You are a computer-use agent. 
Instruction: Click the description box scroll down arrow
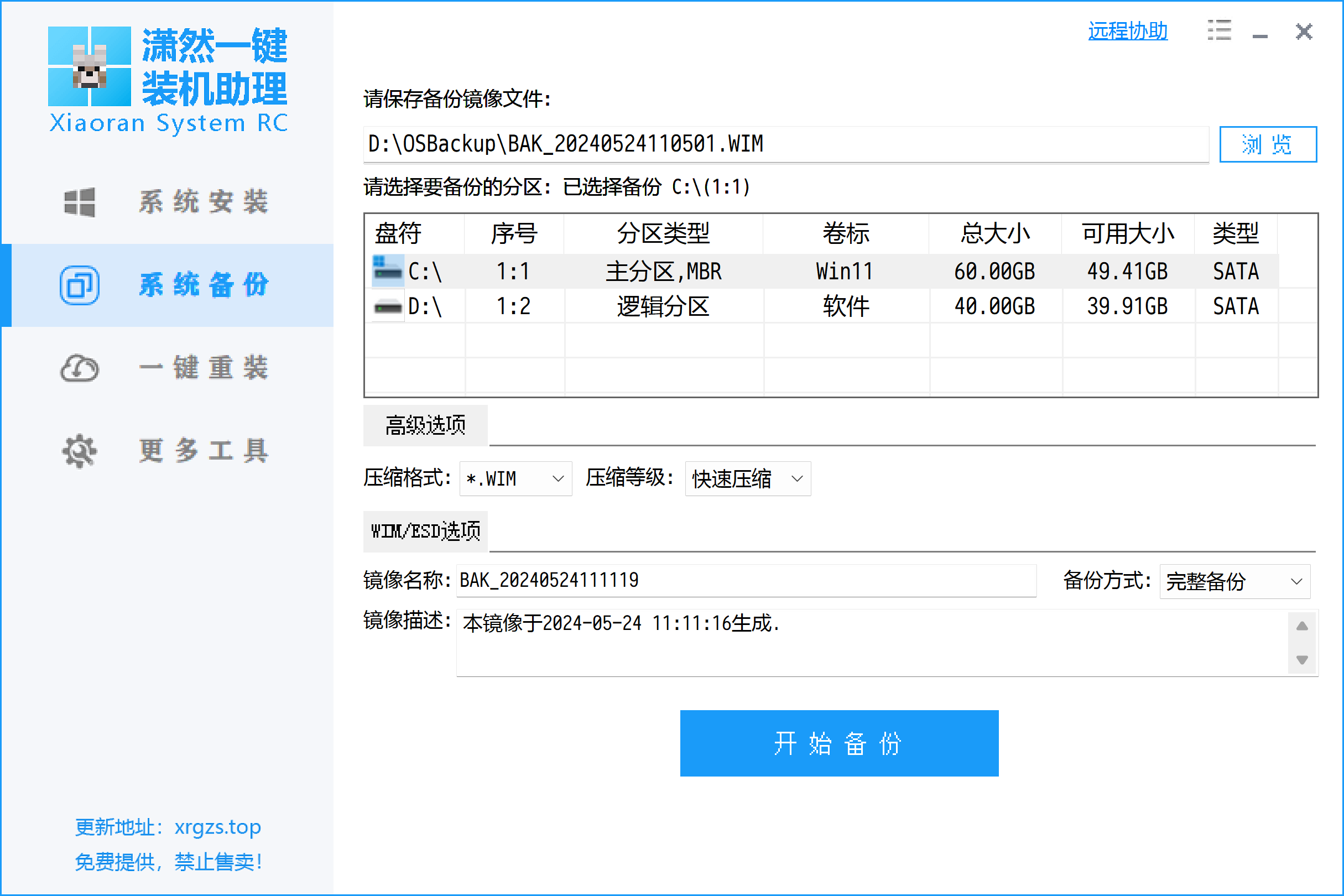(1302, 659)
